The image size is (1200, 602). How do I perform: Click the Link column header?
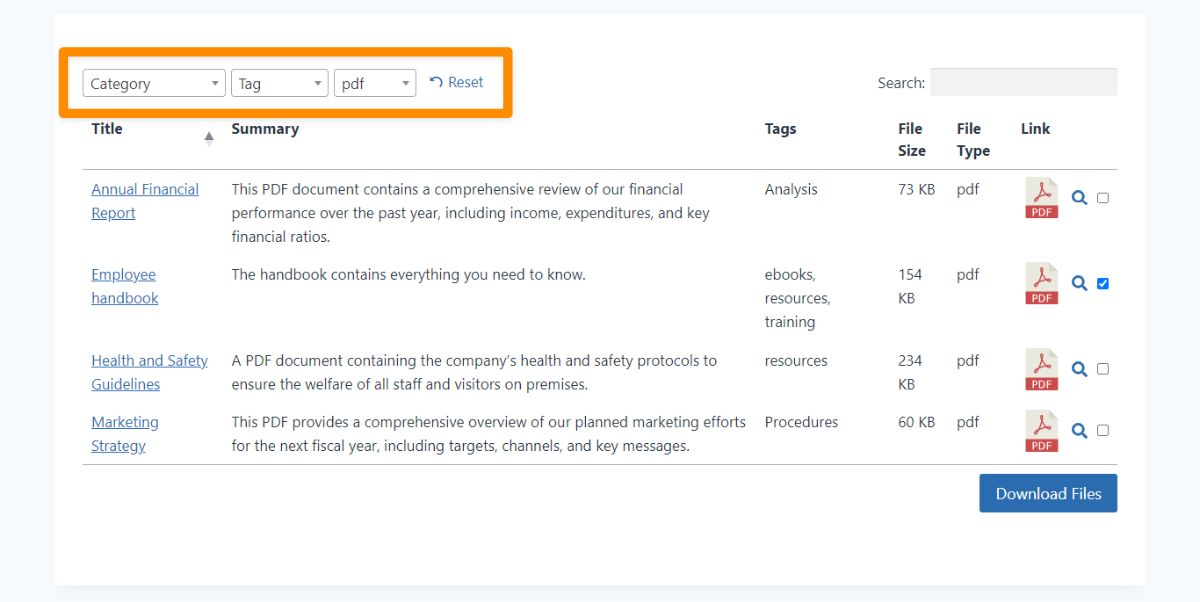tap(1036, 129)
